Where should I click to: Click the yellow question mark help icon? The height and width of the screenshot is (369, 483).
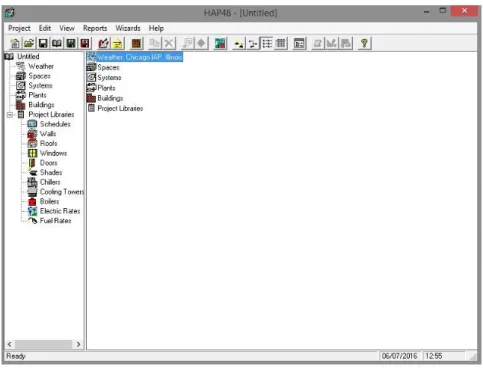[x=364, y=43]
